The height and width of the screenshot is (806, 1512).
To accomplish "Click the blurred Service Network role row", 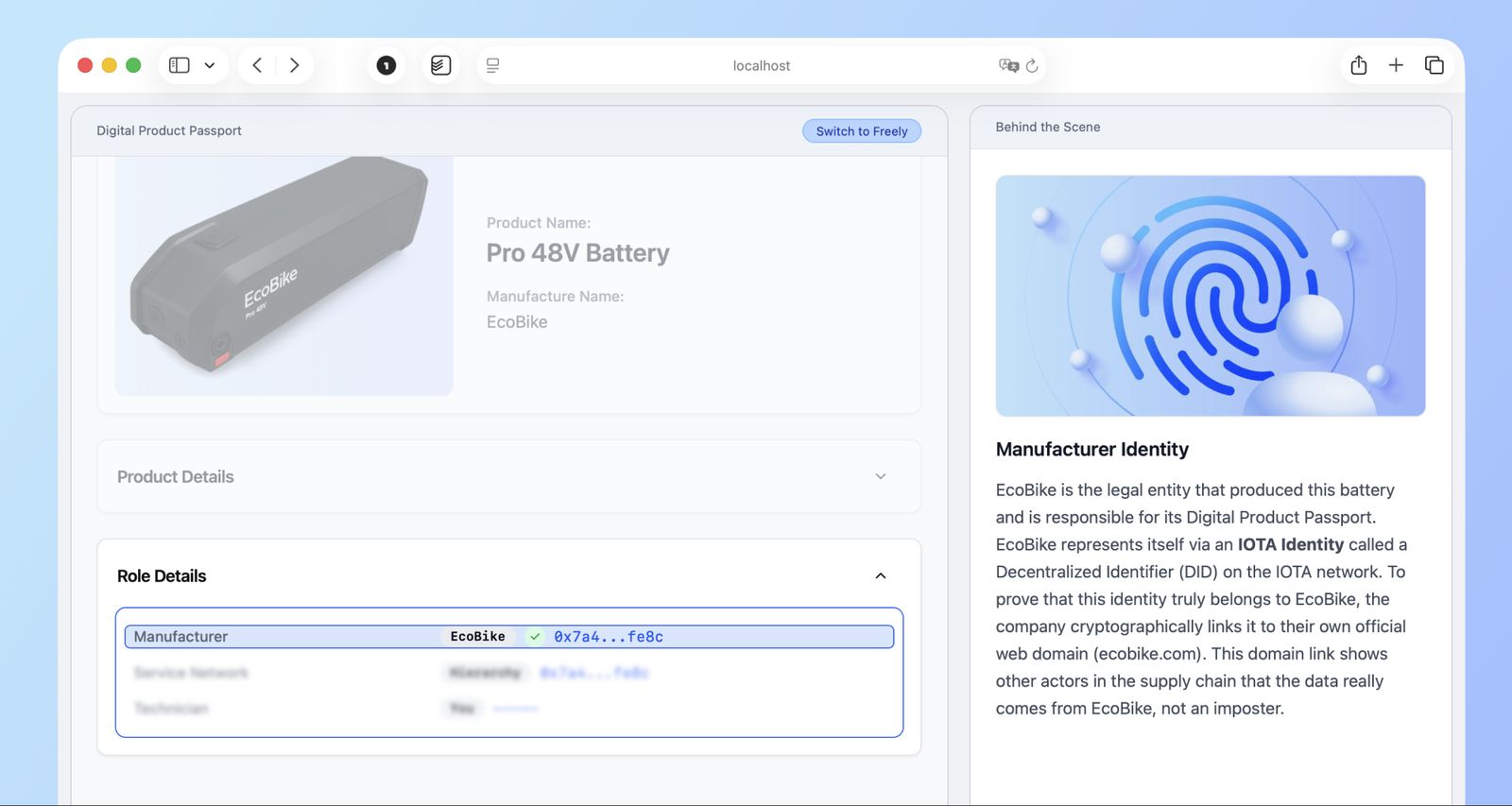I will click(x=509, y=673).
